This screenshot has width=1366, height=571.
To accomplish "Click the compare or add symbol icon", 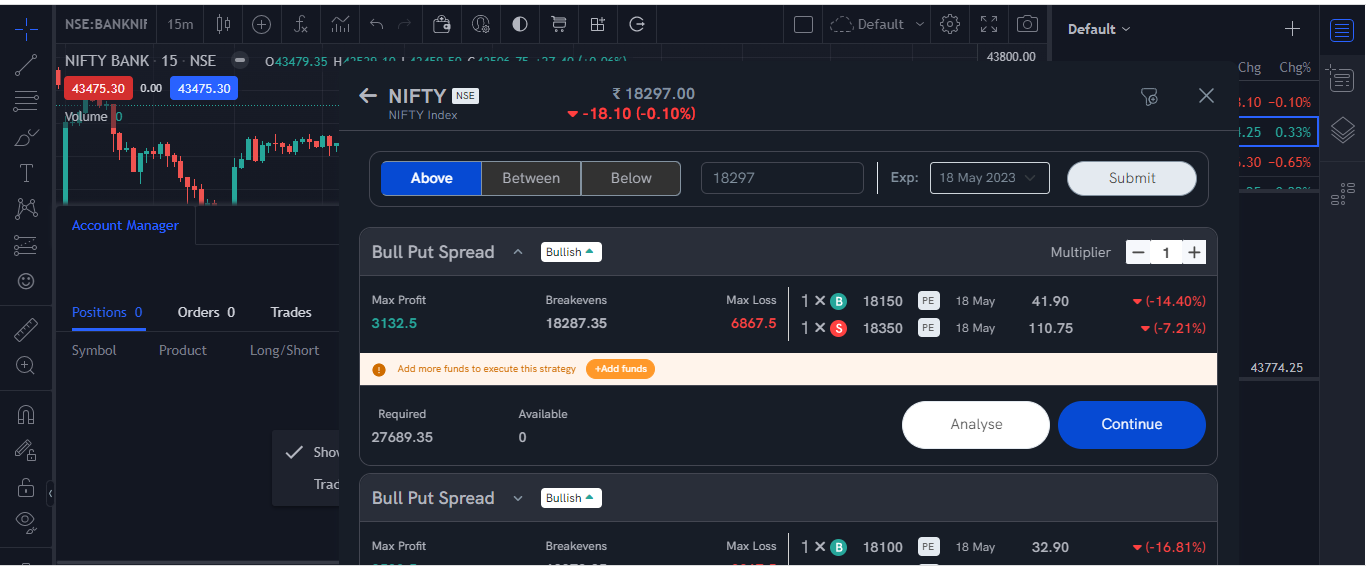I will 261,24.
